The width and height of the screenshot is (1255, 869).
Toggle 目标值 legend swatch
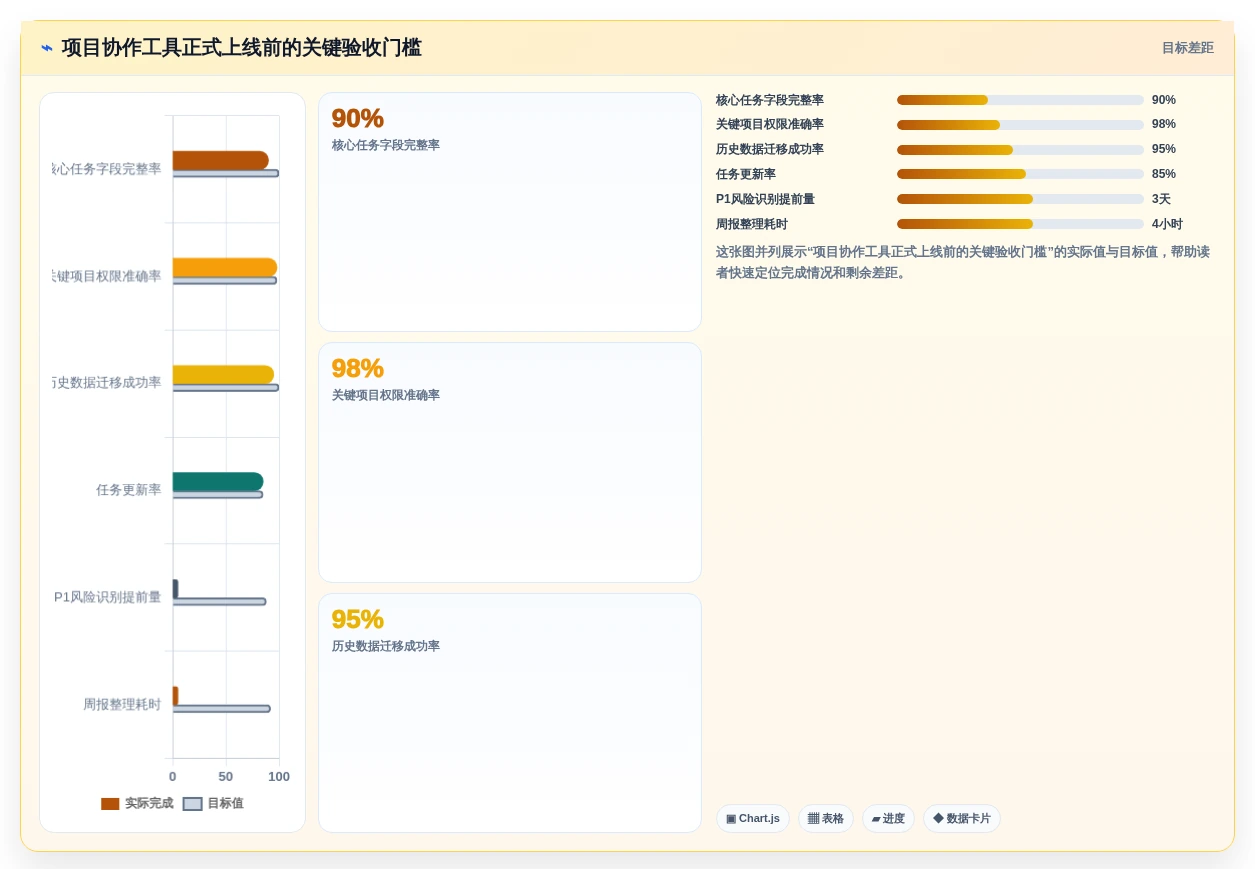click(x=193, y=804)
